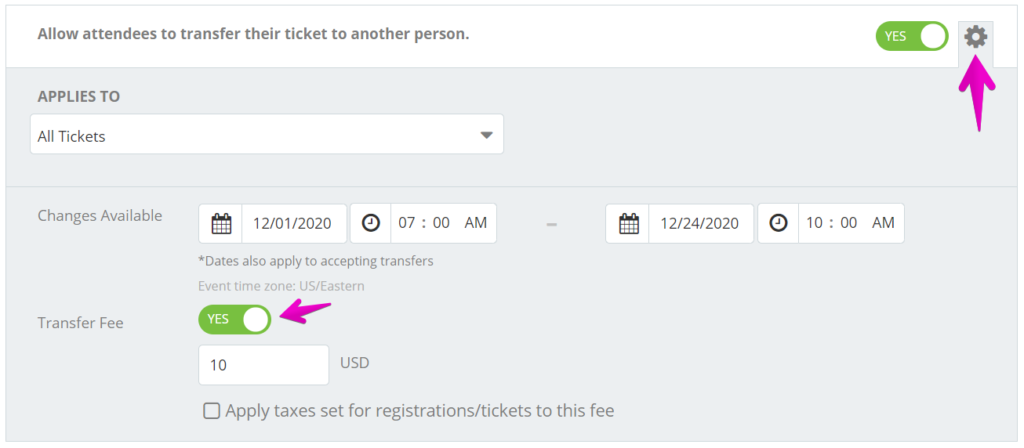This screenshot has height=448, width=1024.
Task: Check Apply taxes to this fee
Action: 211,411
